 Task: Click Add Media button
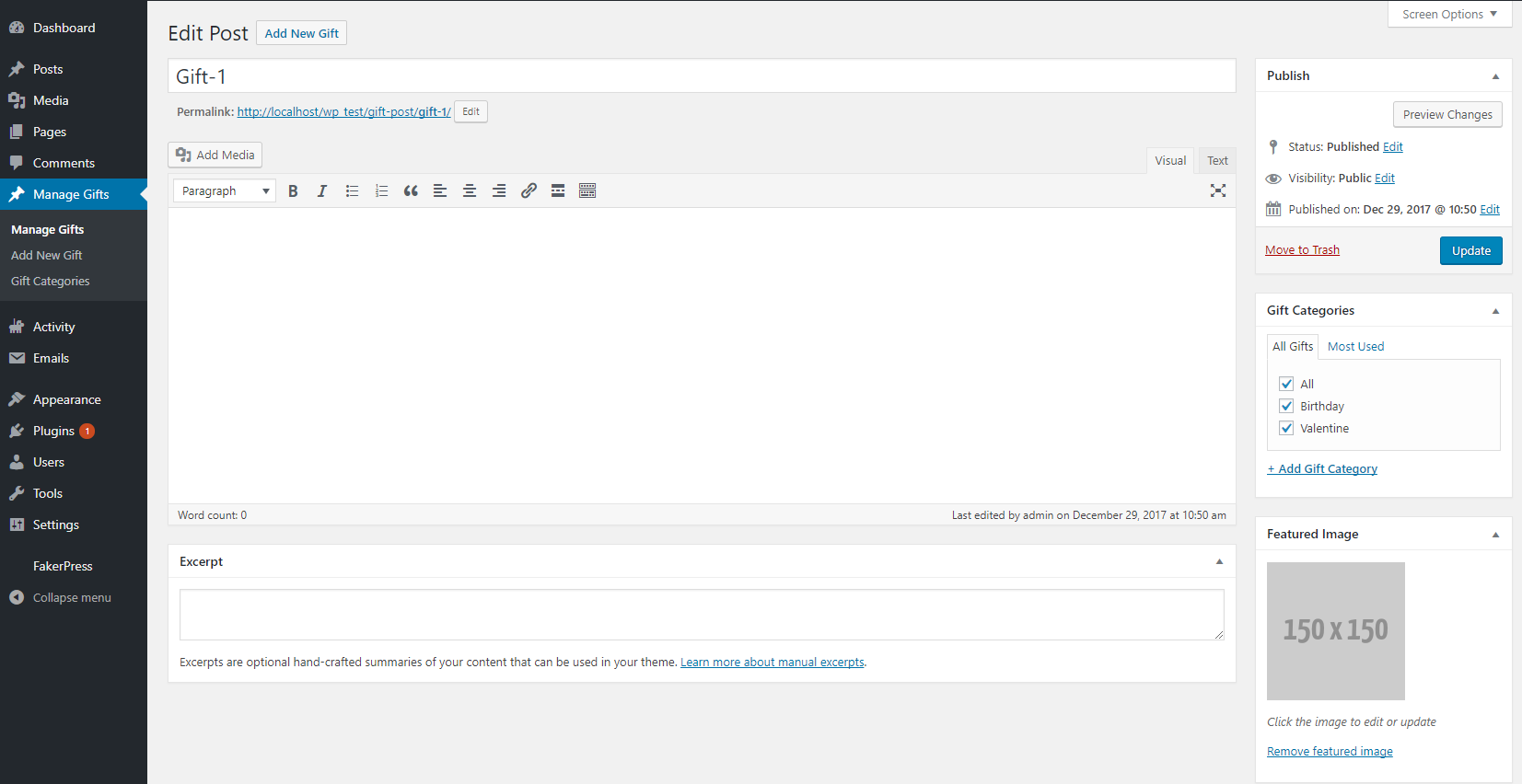[x=215, y=155]
